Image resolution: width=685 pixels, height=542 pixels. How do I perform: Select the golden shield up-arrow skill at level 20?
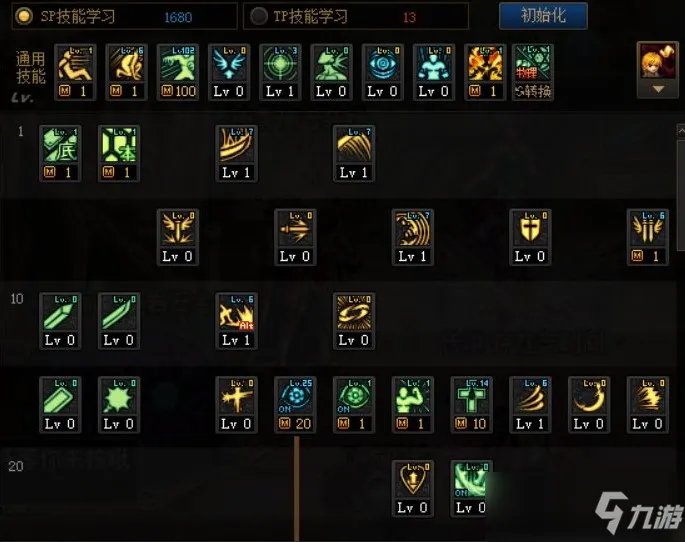(x=413, y=489)
